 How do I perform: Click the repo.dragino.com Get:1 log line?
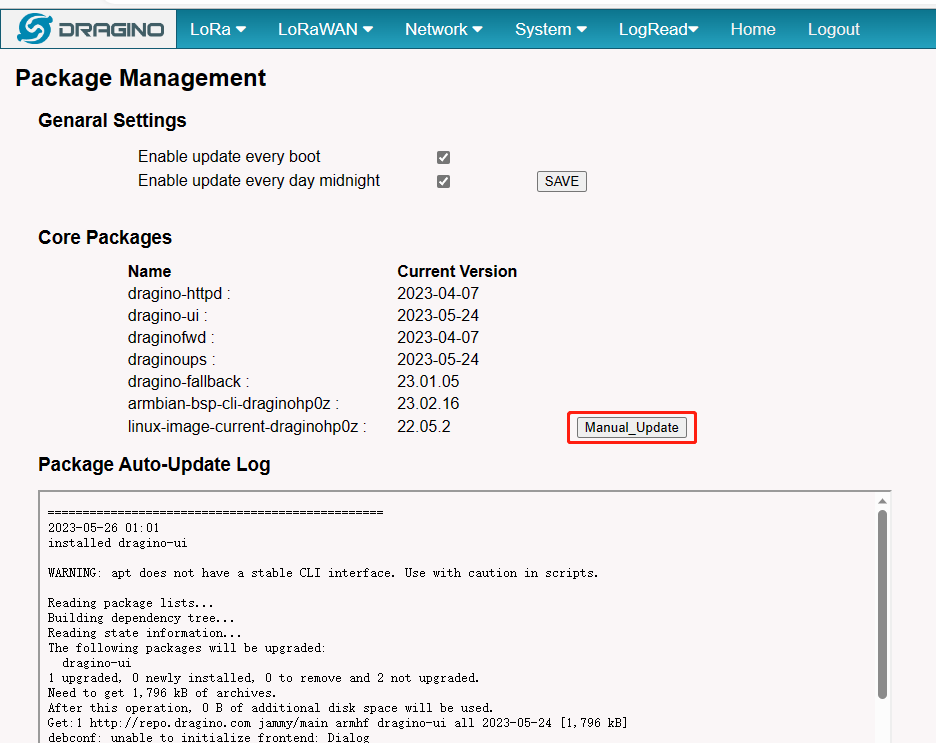coord(337,723)
